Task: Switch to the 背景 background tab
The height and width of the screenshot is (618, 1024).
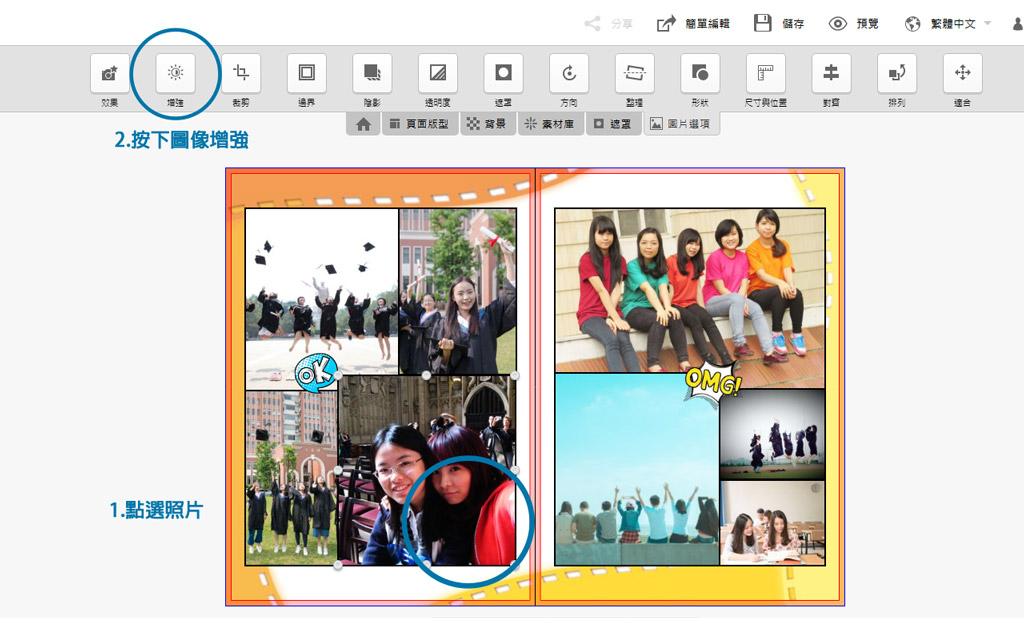Action: [487, 124]
